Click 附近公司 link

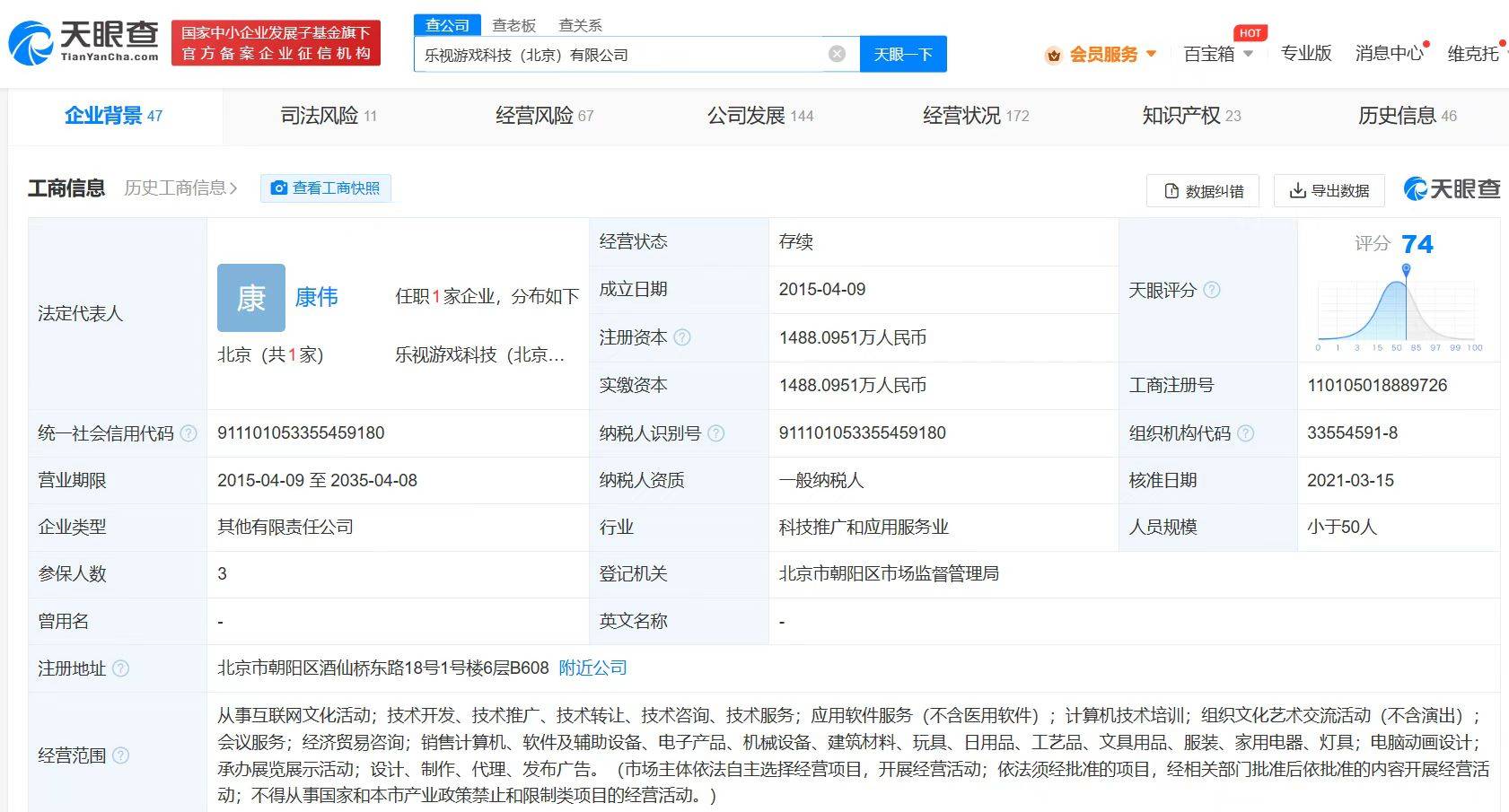pos(592,668)
